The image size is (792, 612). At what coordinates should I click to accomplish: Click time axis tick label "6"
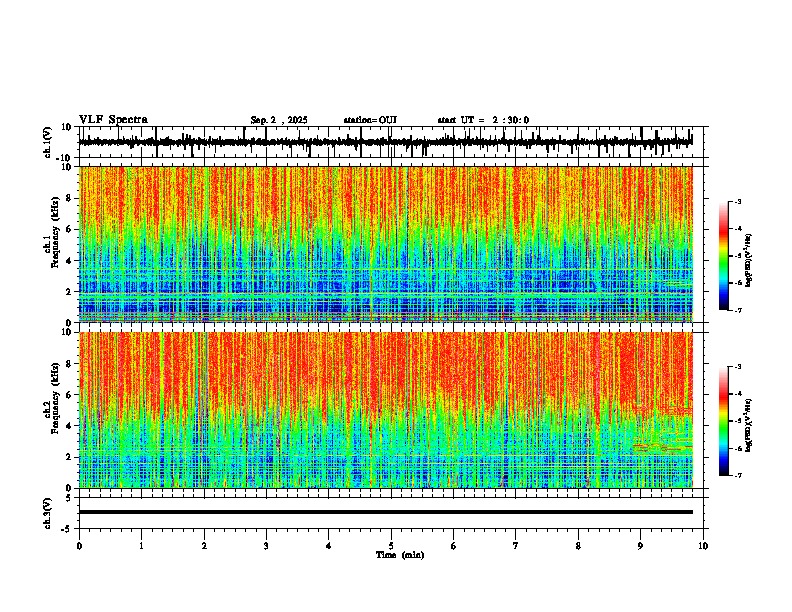(x=454, y=546)
